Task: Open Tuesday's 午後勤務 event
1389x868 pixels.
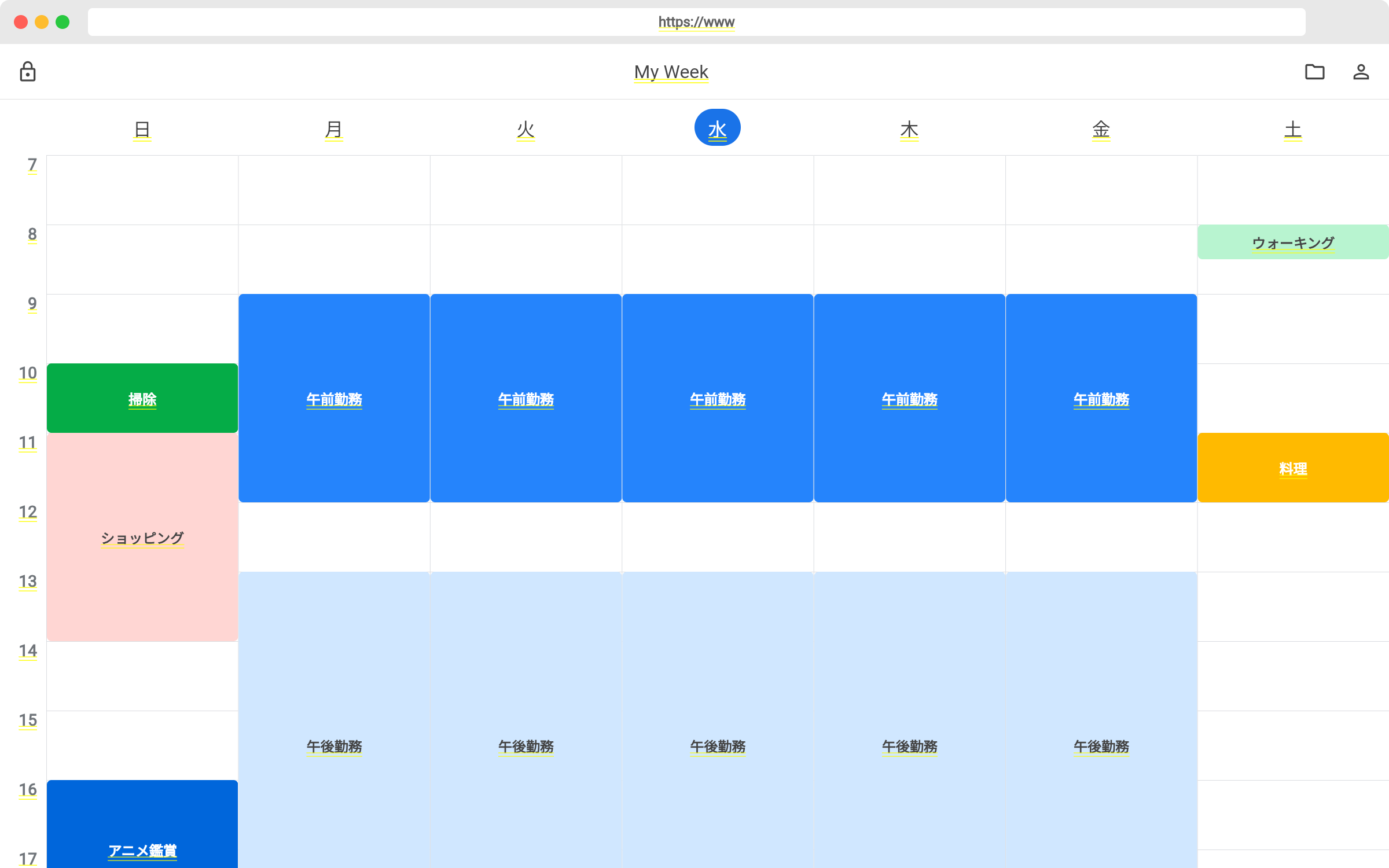Action: pos(526,745)
